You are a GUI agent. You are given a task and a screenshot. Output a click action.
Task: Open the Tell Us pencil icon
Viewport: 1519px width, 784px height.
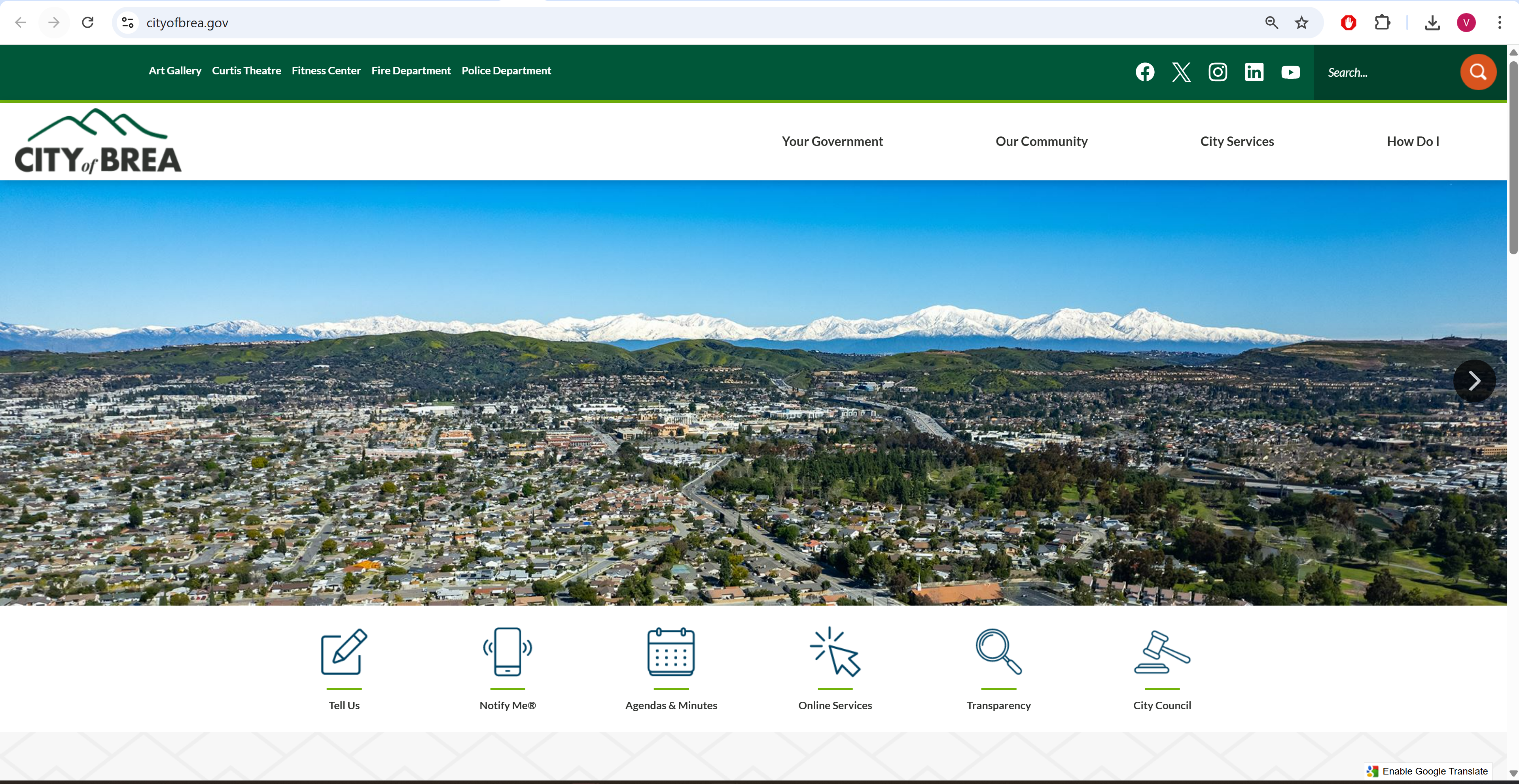344,652
